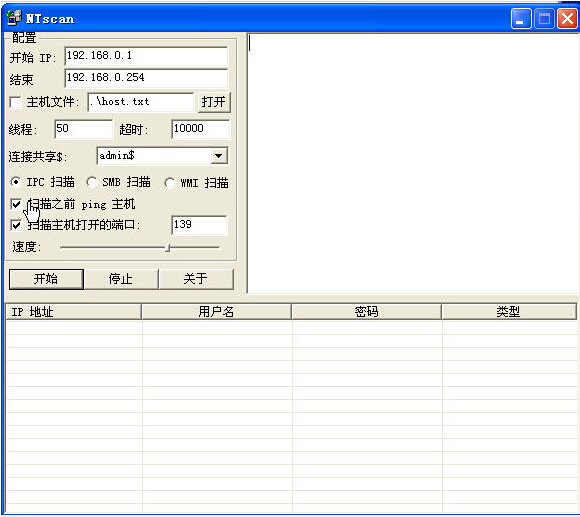The image size is (580, 517).
Task: Select the WMI 扫描 radio button
Action: [x=169, y=183]
